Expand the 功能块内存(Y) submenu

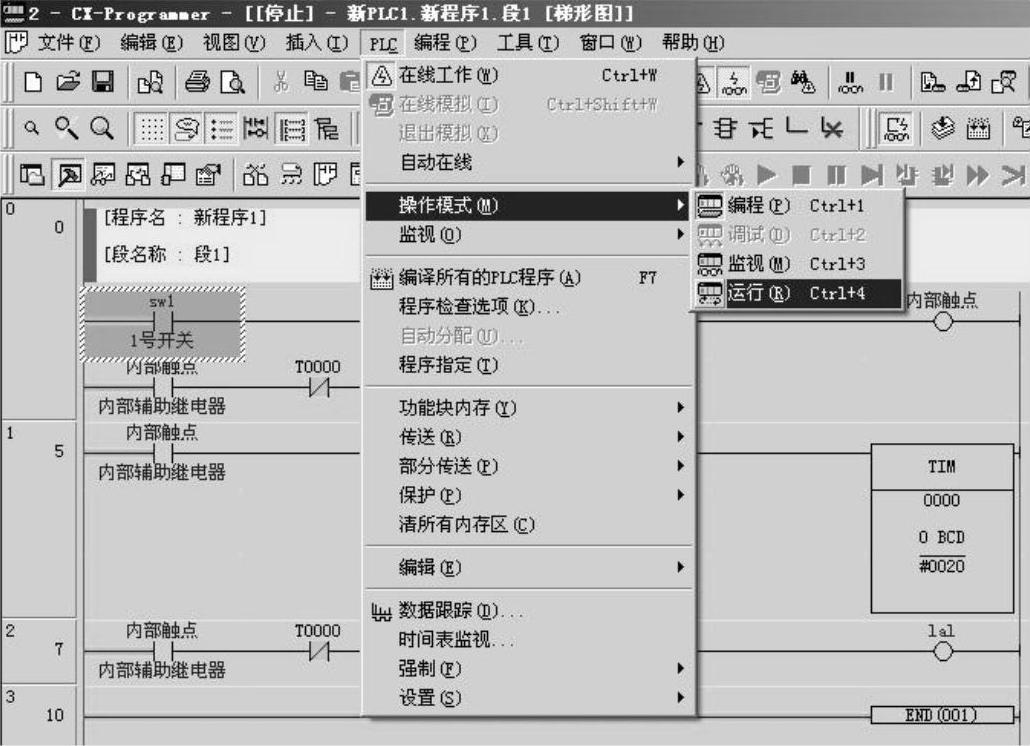click(529, 408)
